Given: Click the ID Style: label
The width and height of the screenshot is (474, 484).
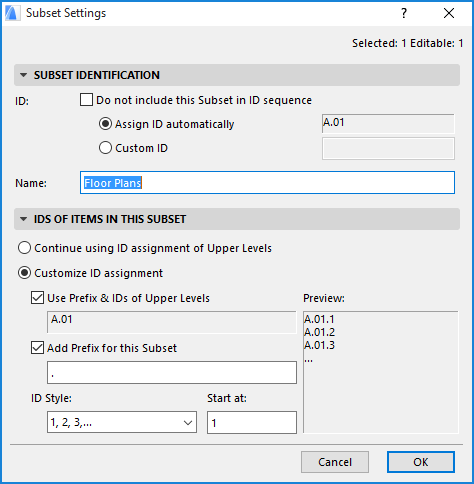Looking at the screenshot, I should click(51, 398).
